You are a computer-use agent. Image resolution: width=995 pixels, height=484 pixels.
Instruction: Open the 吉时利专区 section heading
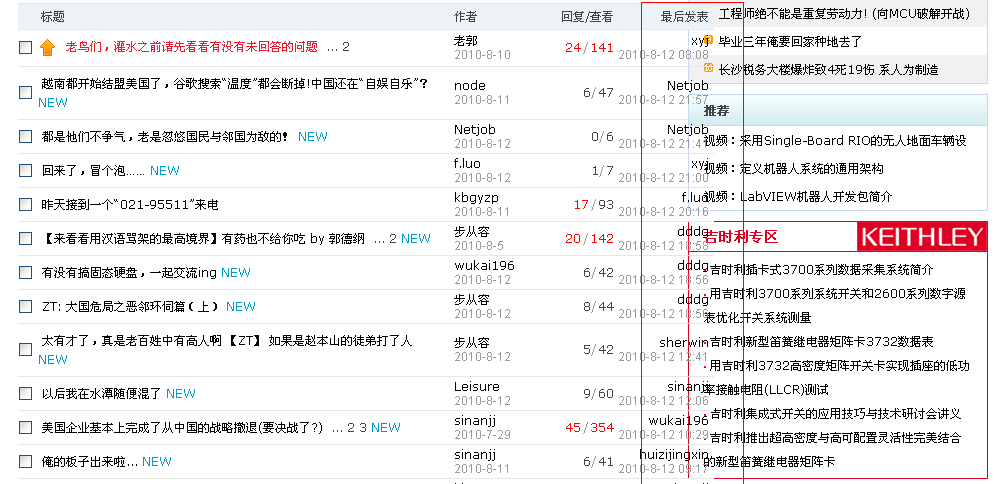pyautogui.click(x=741, y=237)
